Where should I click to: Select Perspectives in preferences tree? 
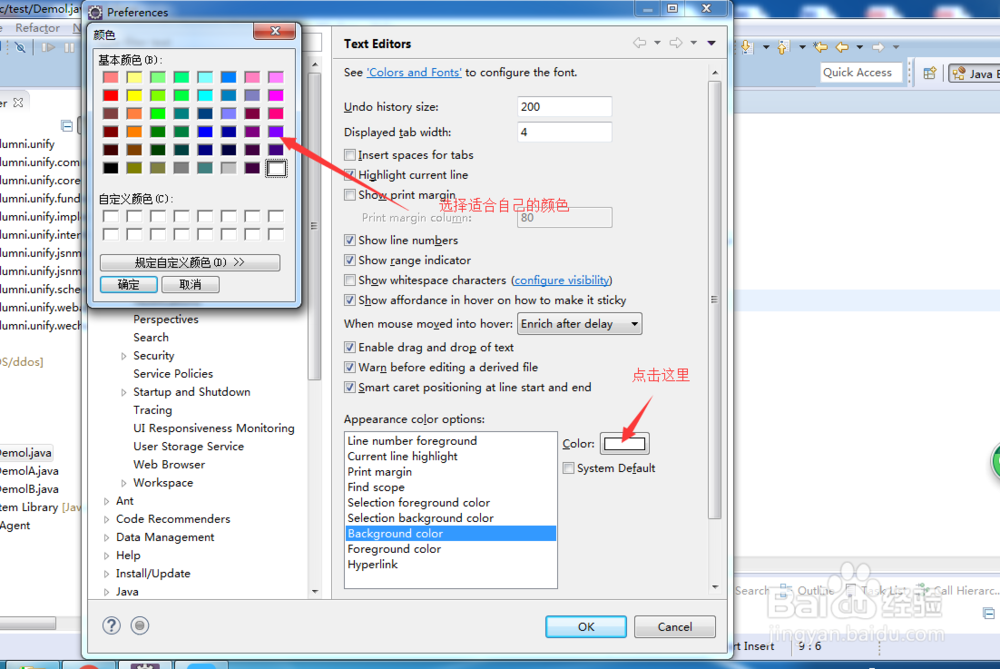click(x=166, y=320)
